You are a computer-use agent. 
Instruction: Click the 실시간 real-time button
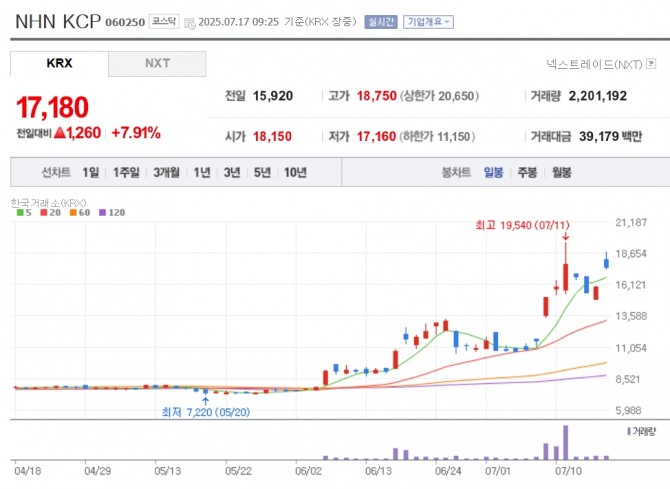pyautogui.click(x=380, y=21)
